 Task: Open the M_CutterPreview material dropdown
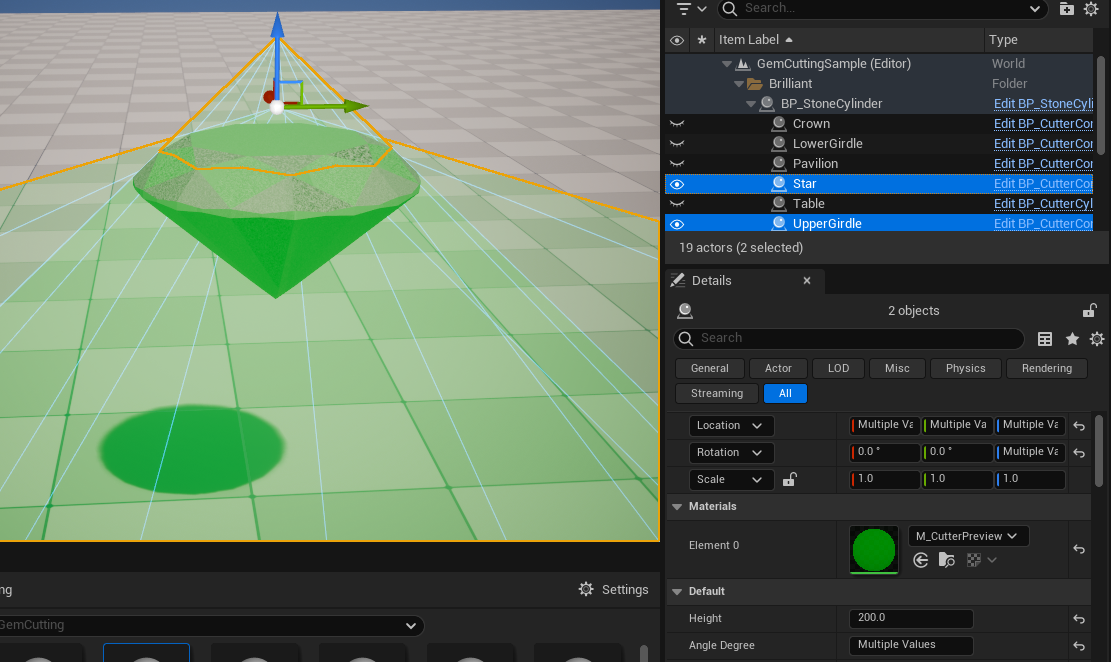click(x=969, y=536)
